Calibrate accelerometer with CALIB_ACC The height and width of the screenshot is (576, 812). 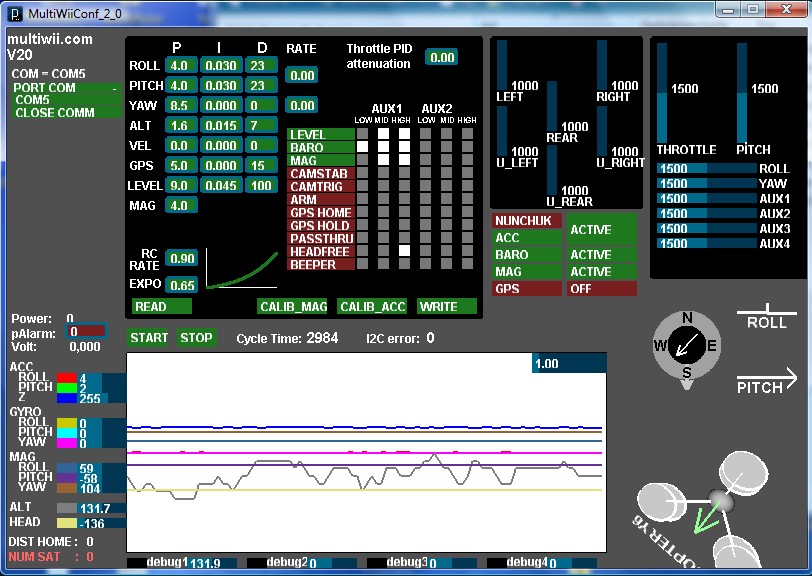(x=372, y=307)
